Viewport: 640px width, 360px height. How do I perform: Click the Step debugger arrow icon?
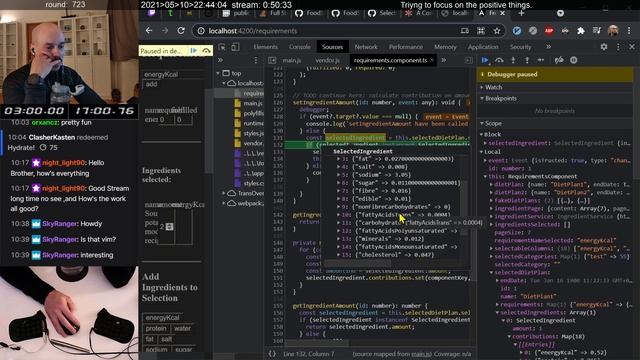click(541, 60)
